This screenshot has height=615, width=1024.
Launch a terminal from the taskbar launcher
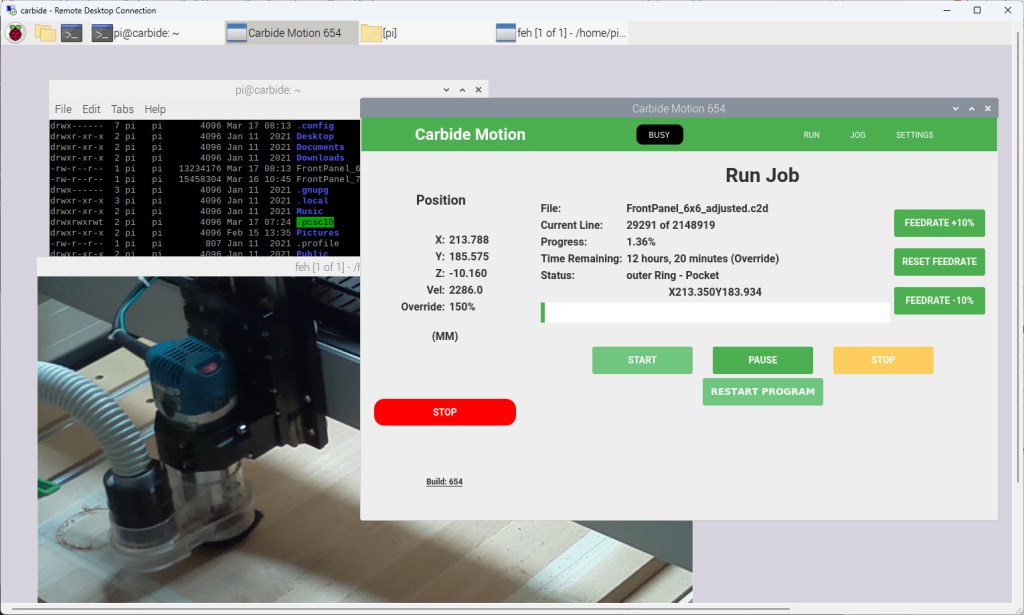(x=70, y=32)
